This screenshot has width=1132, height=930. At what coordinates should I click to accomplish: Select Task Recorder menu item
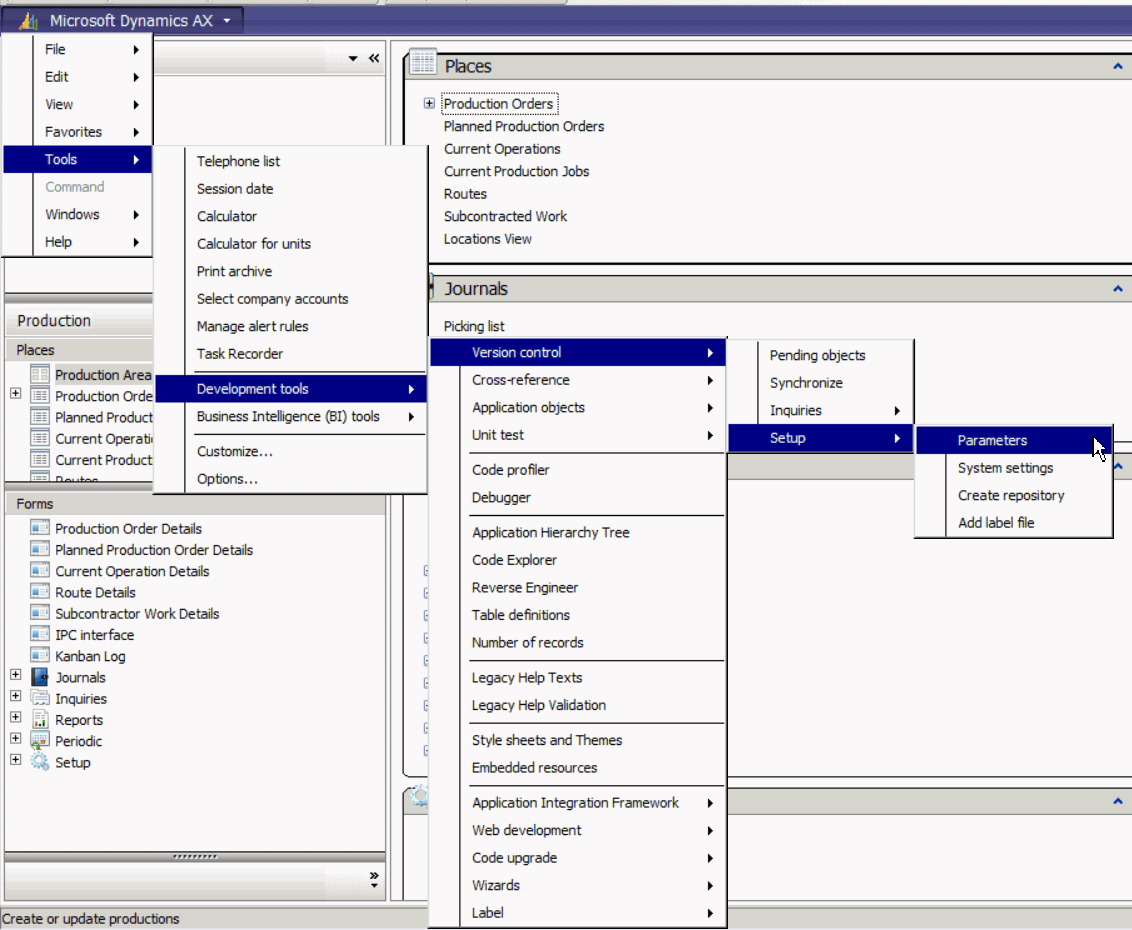point(291,354)
